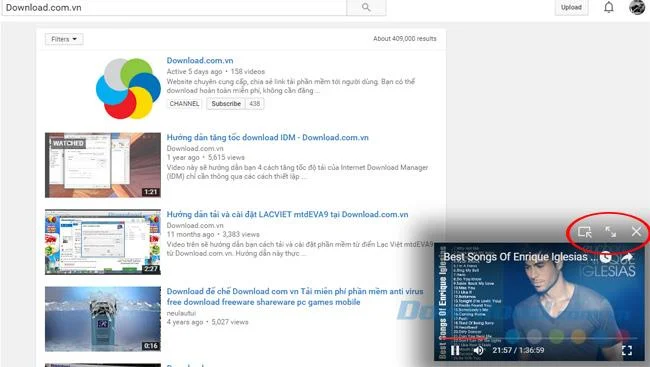Click the CHANNEL badge label
Screen dimensions: 650x367
click(184, 104)
